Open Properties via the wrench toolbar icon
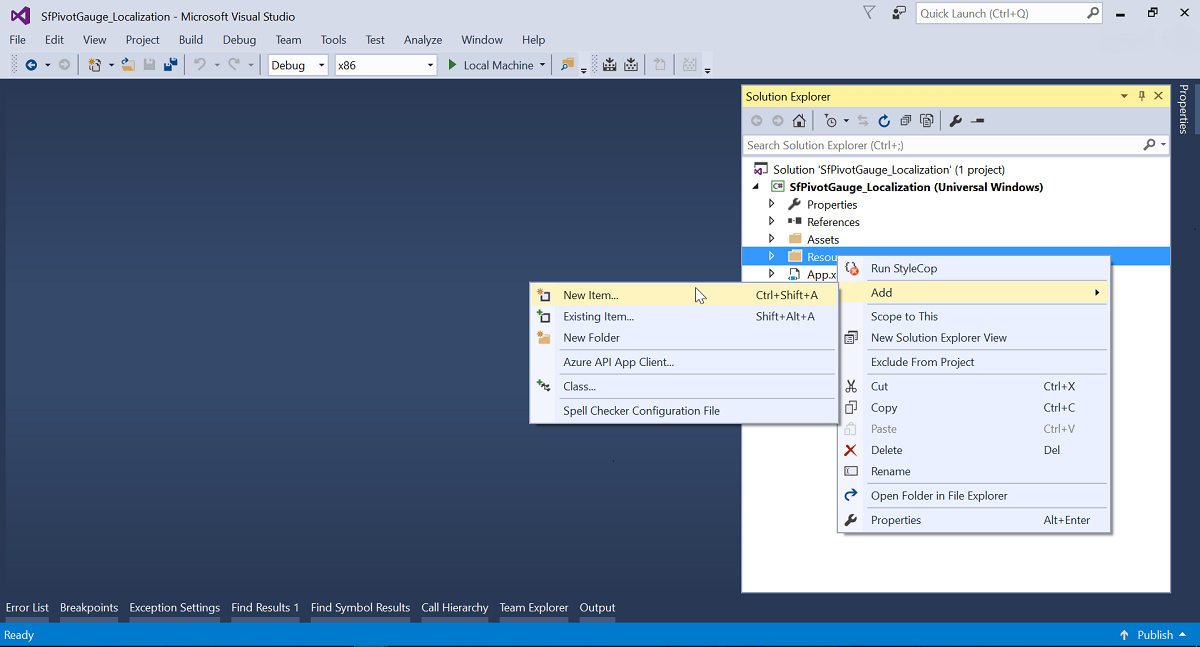Screen dimensions: 1200x647 click(x=955, y=121)
